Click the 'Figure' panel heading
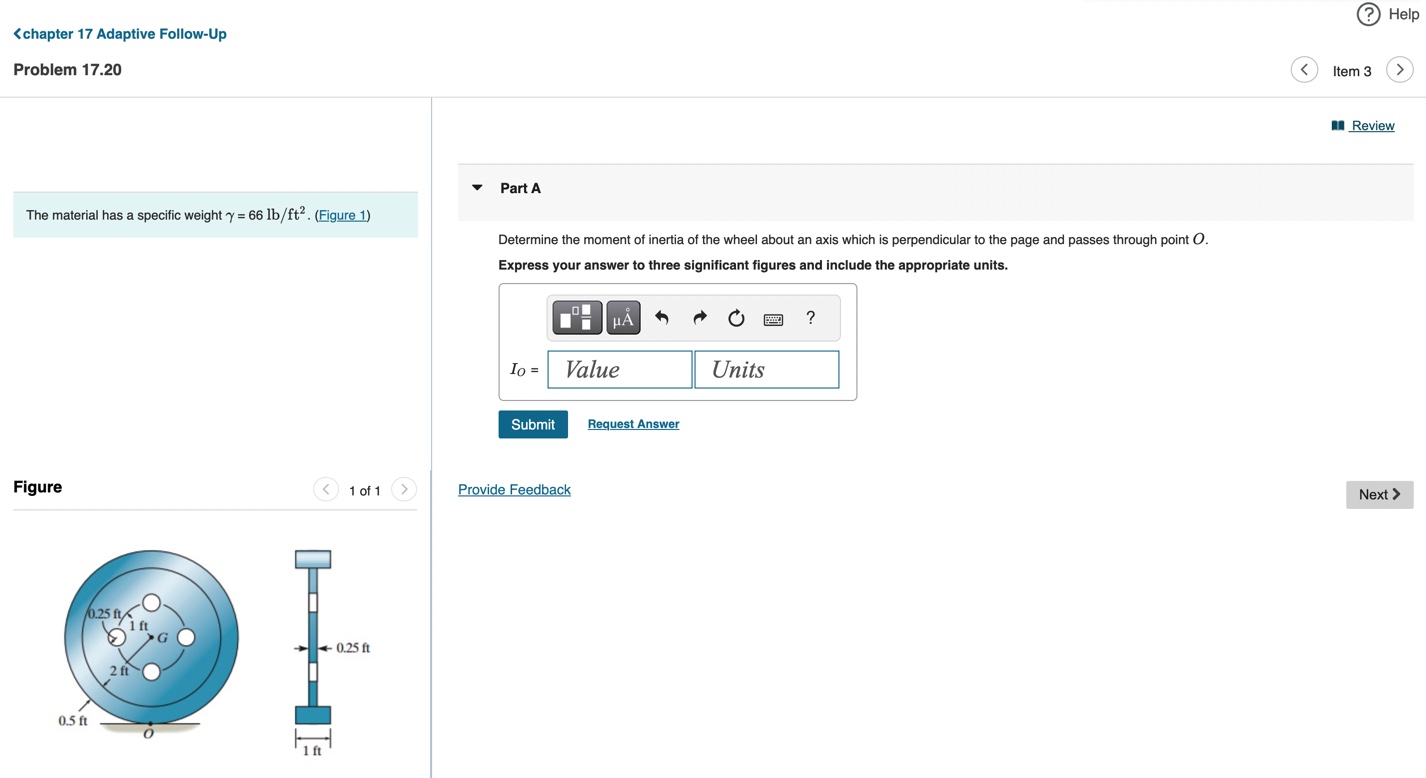 [x=38, y=487]
